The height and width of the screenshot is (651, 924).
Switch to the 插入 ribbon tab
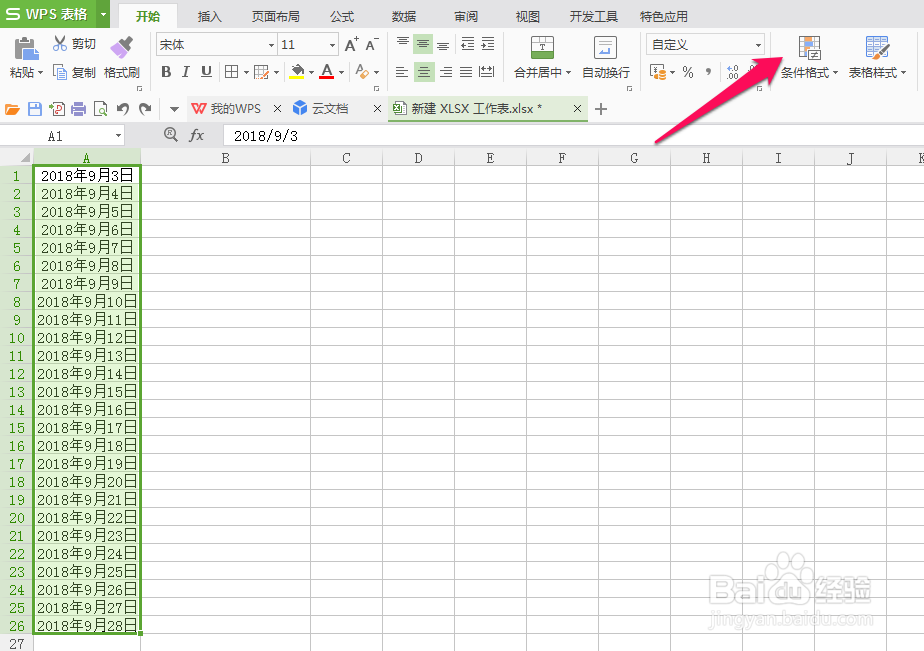click(209, 15)
